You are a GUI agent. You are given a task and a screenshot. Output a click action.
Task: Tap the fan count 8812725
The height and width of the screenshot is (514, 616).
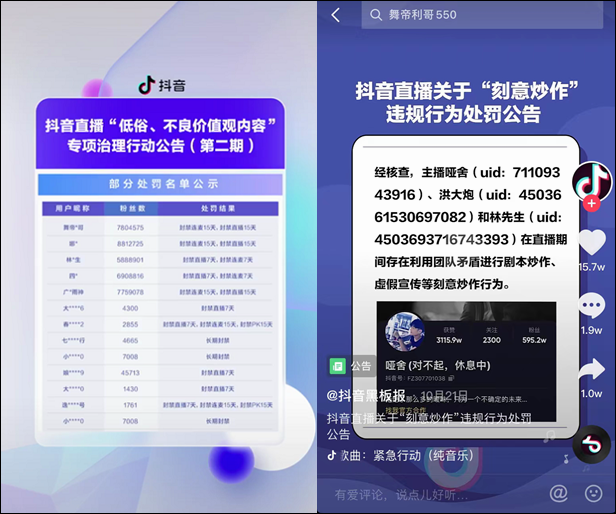coord(130,244)
